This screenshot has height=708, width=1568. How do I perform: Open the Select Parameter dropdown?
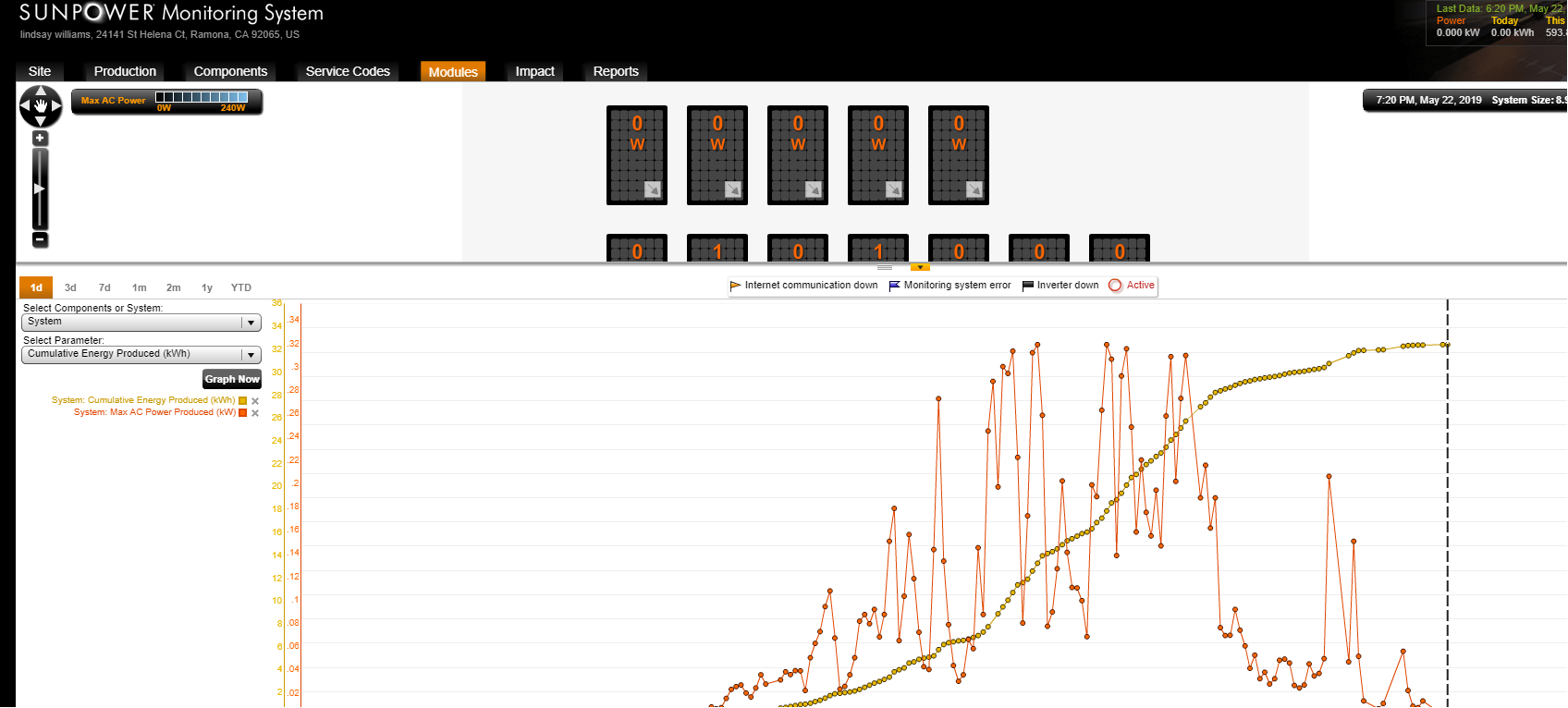pyautogui.click(x=141, y=355)
